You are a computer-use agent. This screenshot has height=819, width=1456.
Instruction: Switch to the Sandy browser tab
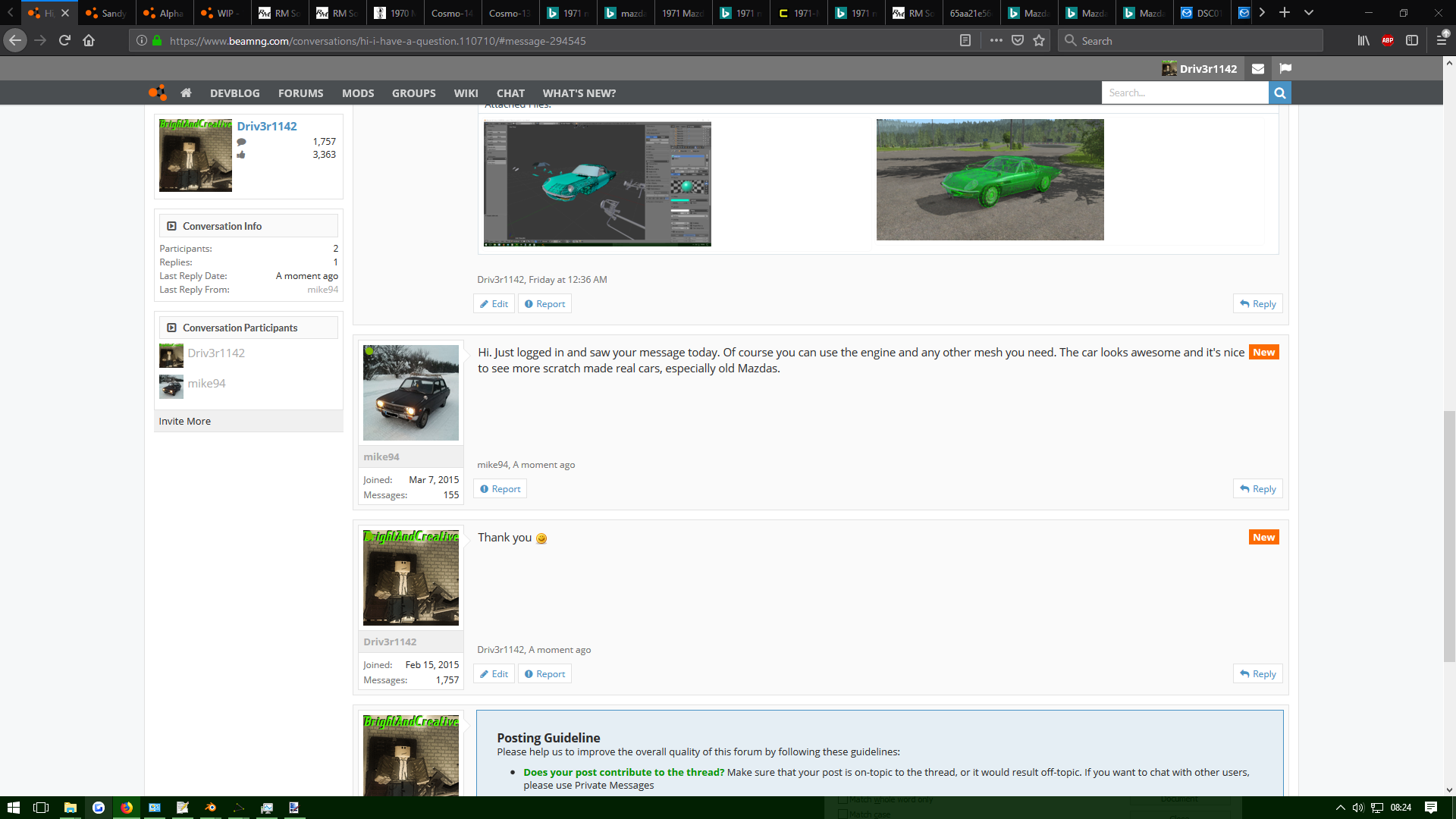(106, 13)
